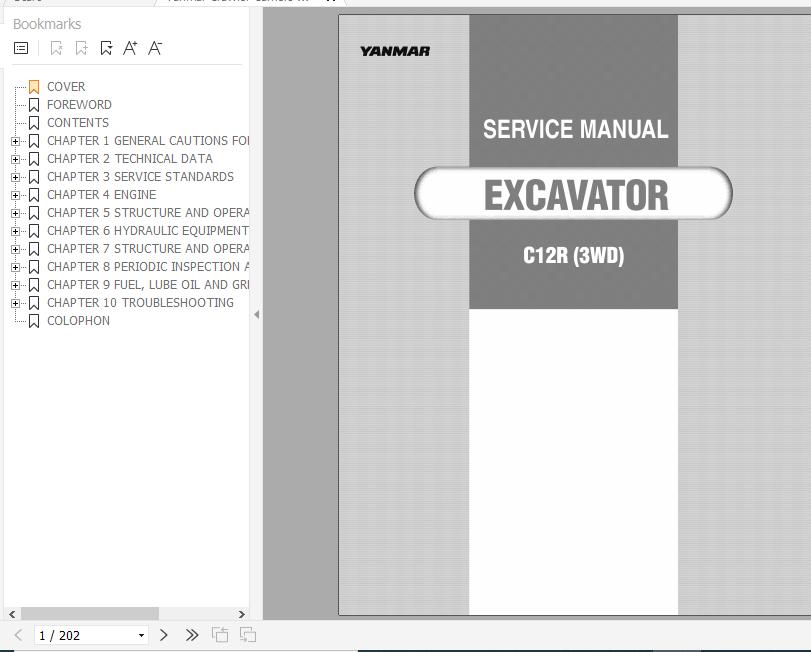This screenshot has width=811, height=652.
Task: Expand CHAPTER 5 STRUCTURE AND OPERA node
Action: [x=16, y=213]
